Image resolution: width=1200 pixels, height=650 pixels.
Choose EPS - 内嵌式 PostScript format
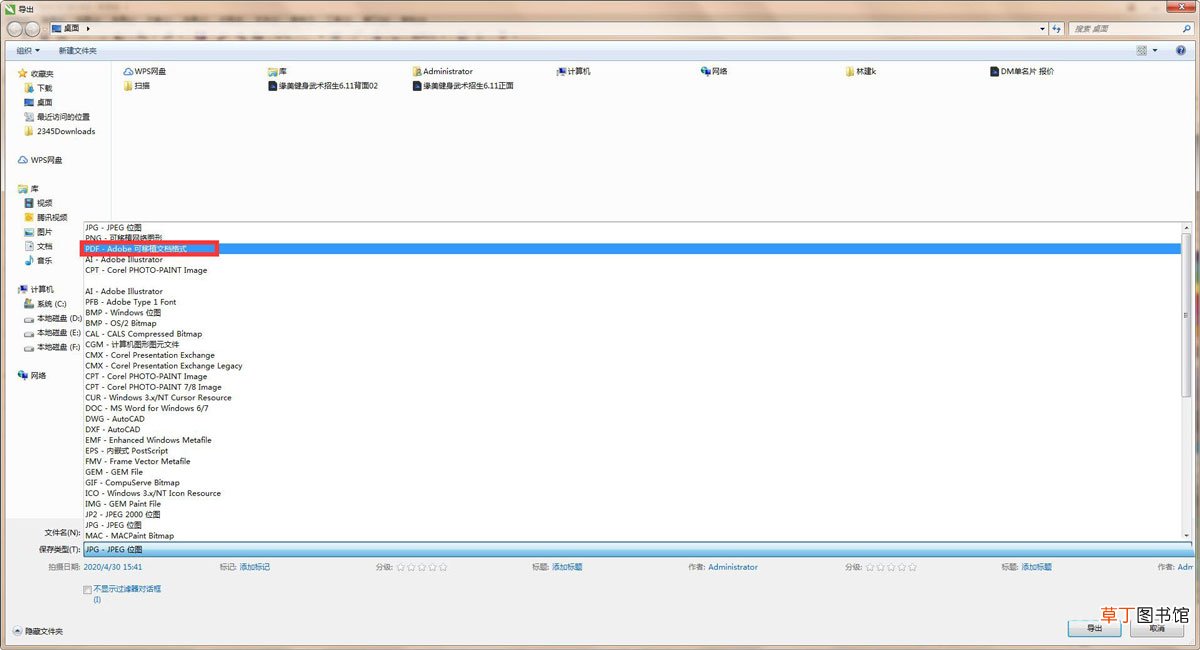(631, 451)
